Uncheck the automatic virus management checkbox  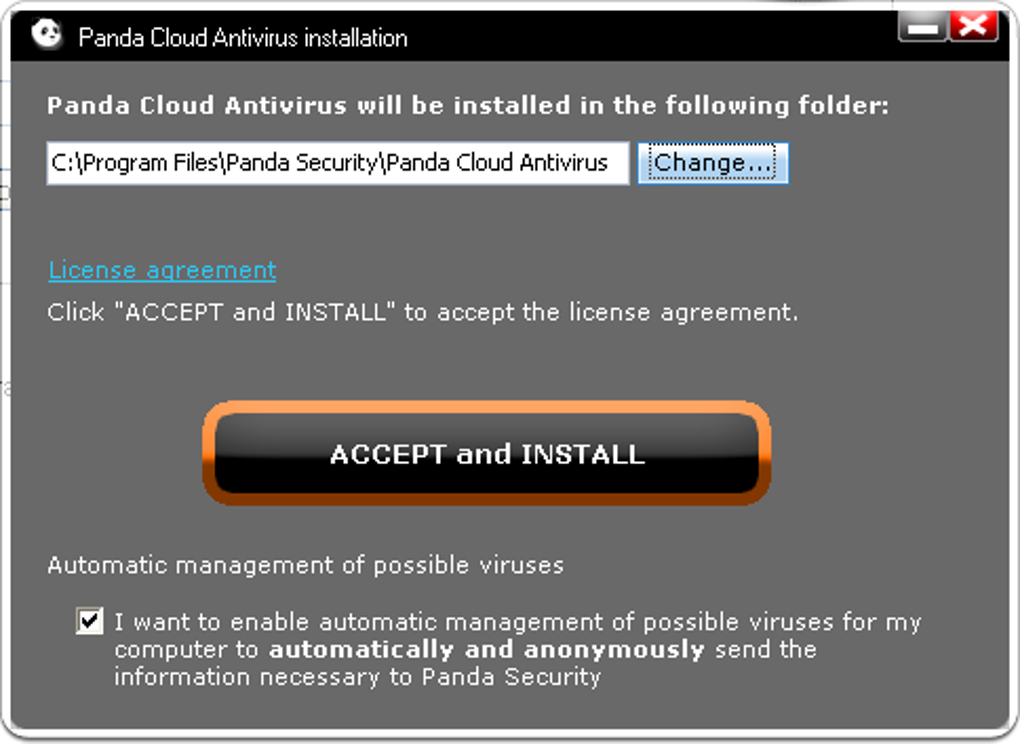[90, 622]
